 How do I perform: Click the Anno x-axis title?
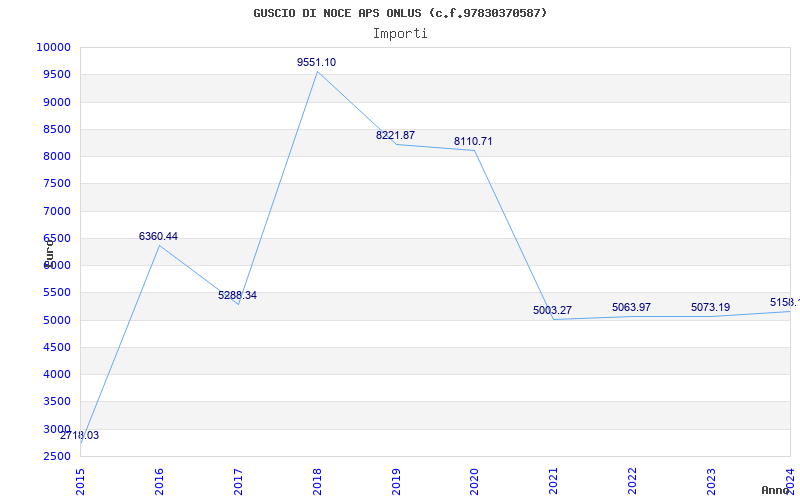pos(775,490)
